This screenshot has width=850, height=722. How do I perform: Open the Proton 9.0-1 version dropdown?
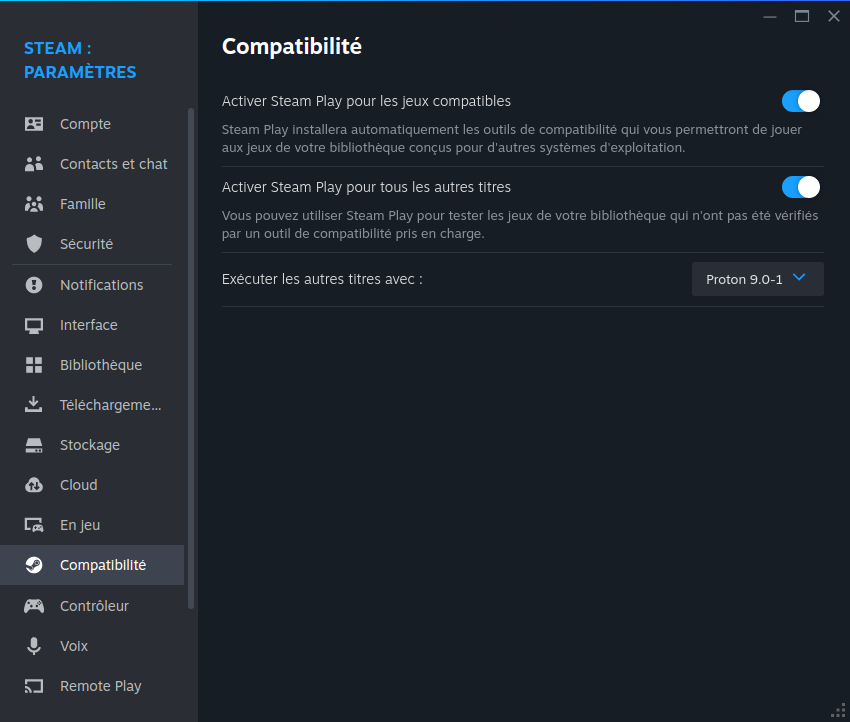pyautogui.click(x=757, y=279)
